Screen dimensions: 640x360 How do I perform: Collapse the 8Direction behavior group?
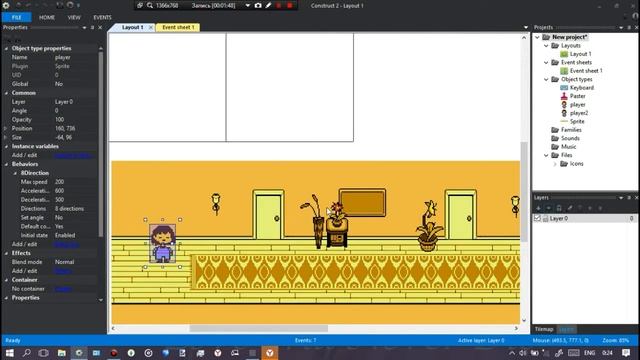coord(15,173)
